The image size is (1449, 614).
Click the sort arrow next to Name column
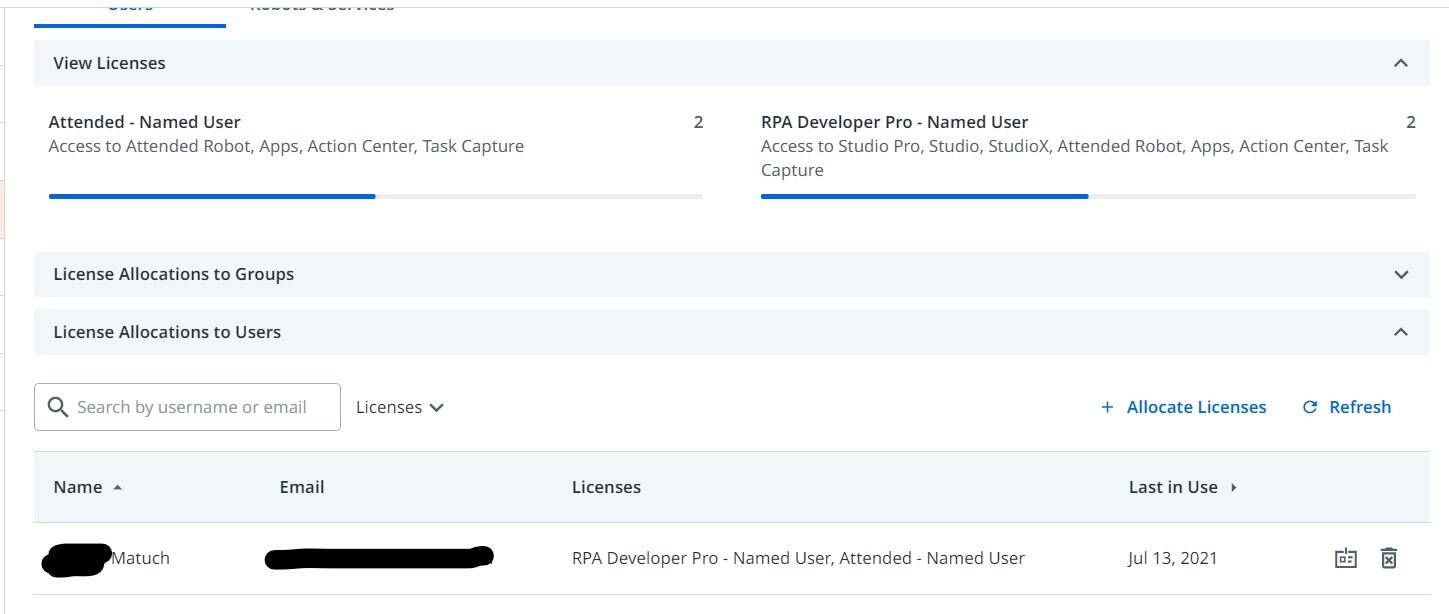[118, 488]
